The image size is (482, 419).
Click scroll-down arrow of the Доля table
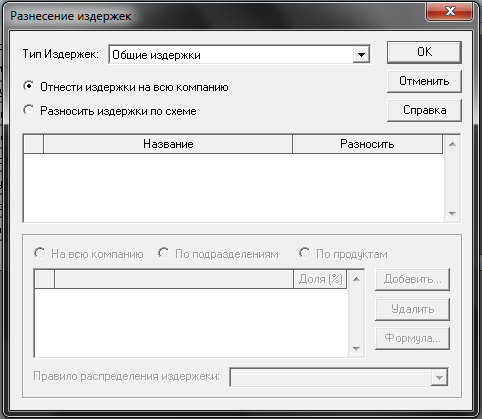[356, 349]
